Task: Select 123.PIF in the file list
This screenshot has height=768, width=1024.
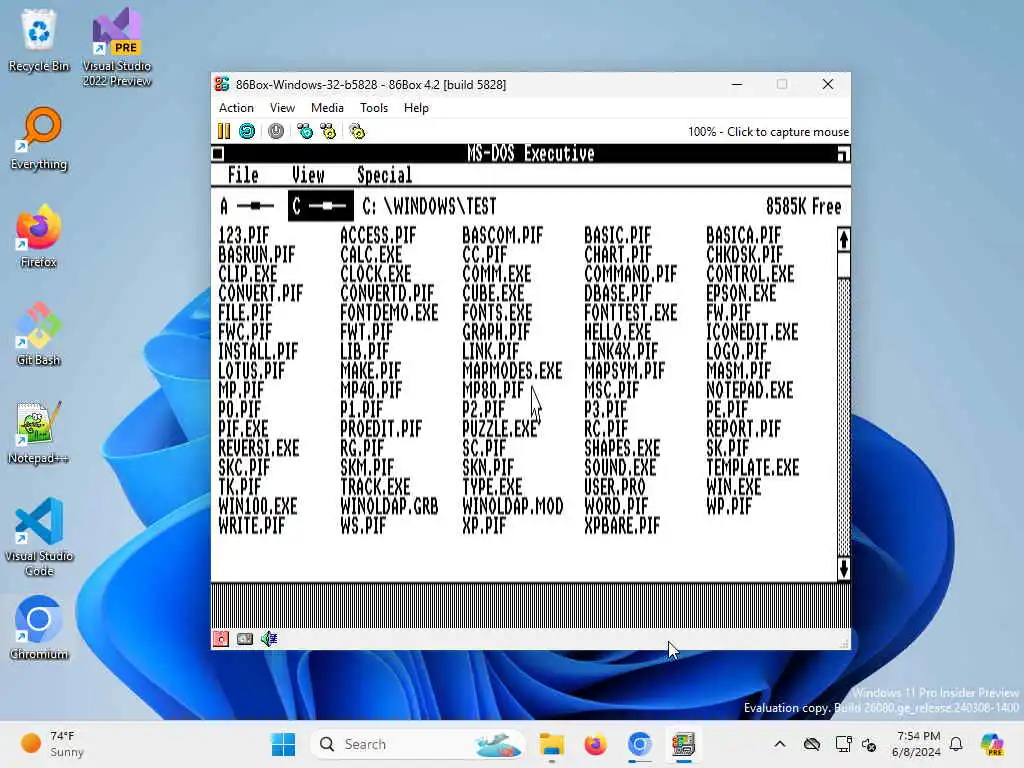Action: pyautogui.click(x=244, y=235)
